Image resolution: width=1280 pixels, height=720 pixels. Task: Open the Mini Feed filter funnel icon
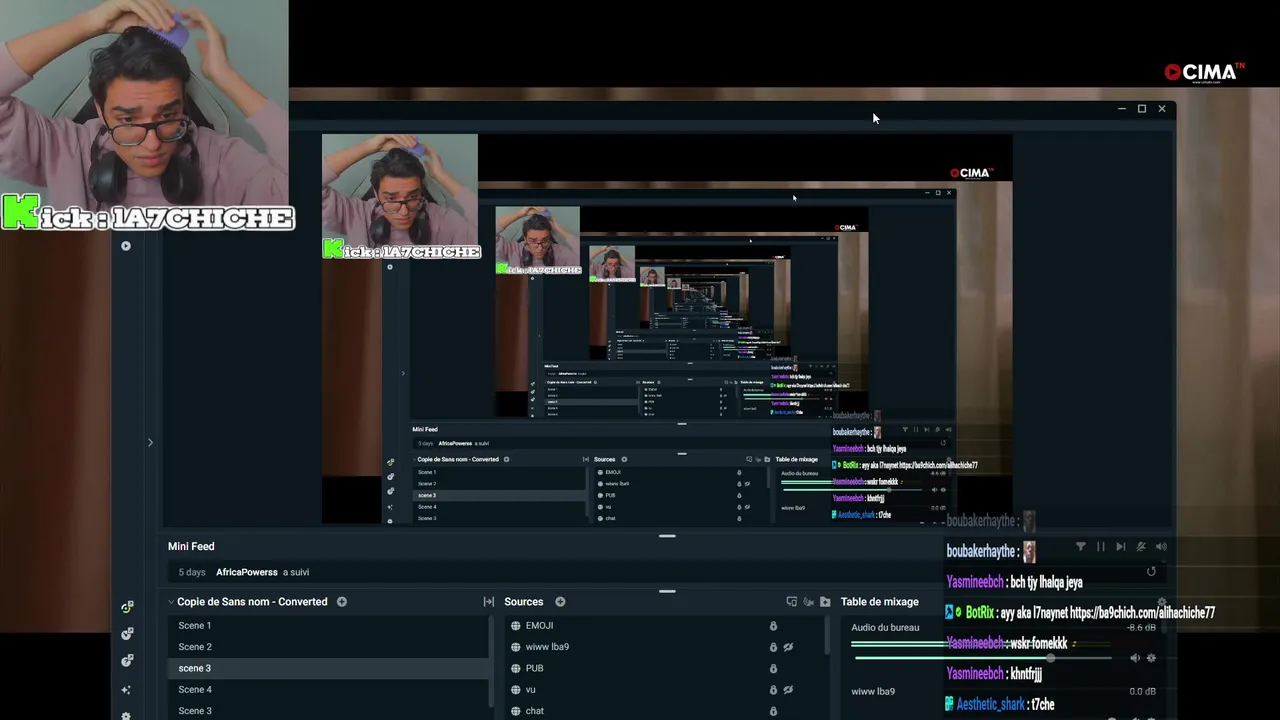pyautogui.click(x=1081, y=547)
